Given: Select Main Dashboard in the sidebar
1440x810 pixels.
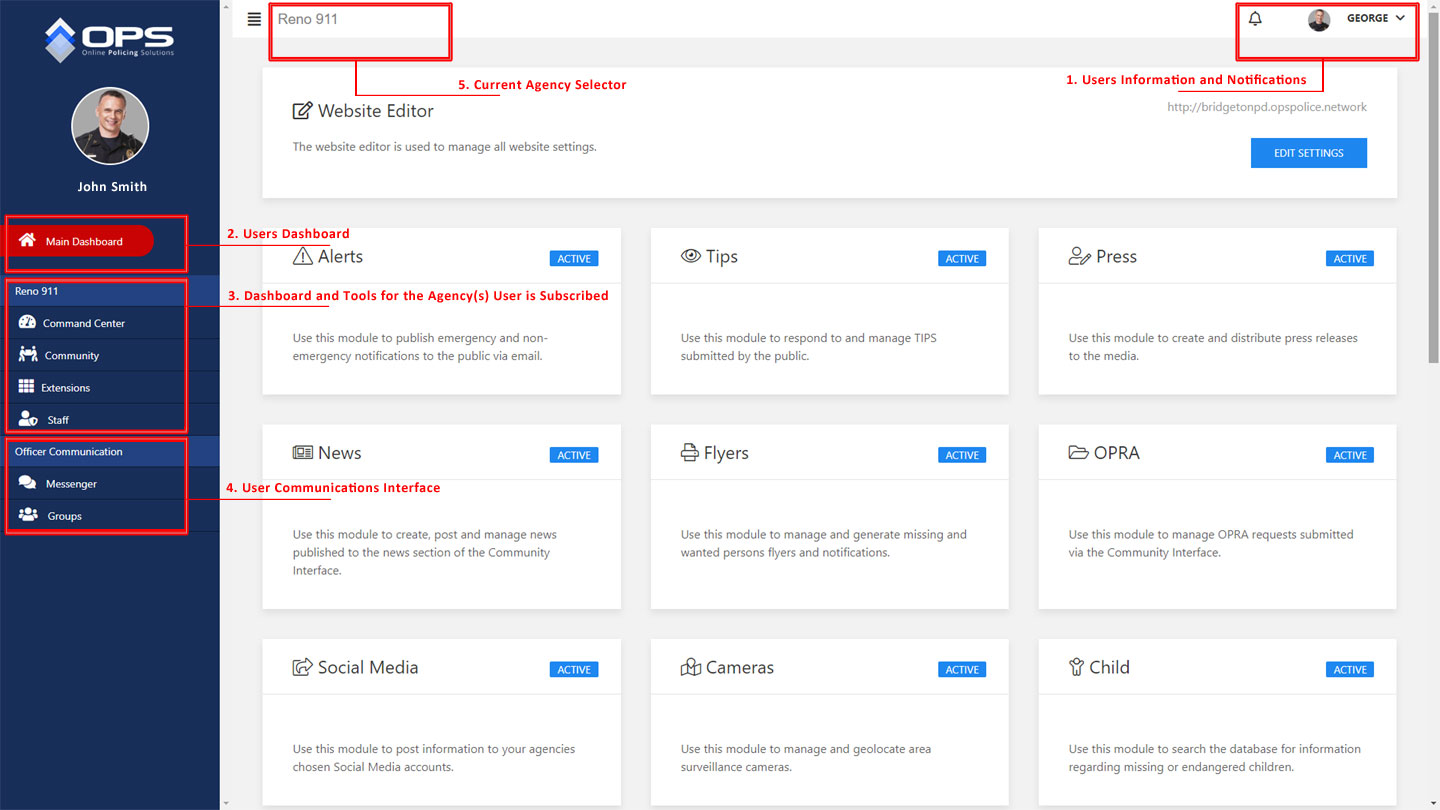Looking at the screenshot, I should tap(83, 241).
